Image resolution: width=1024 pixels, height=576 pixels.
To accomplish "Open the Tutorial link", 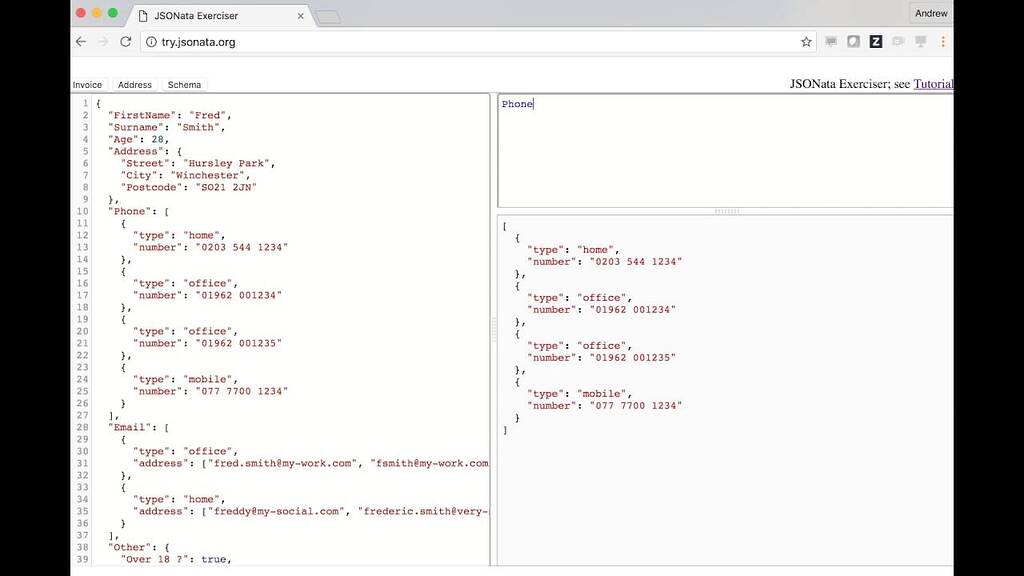I will (x=933, y=84).
